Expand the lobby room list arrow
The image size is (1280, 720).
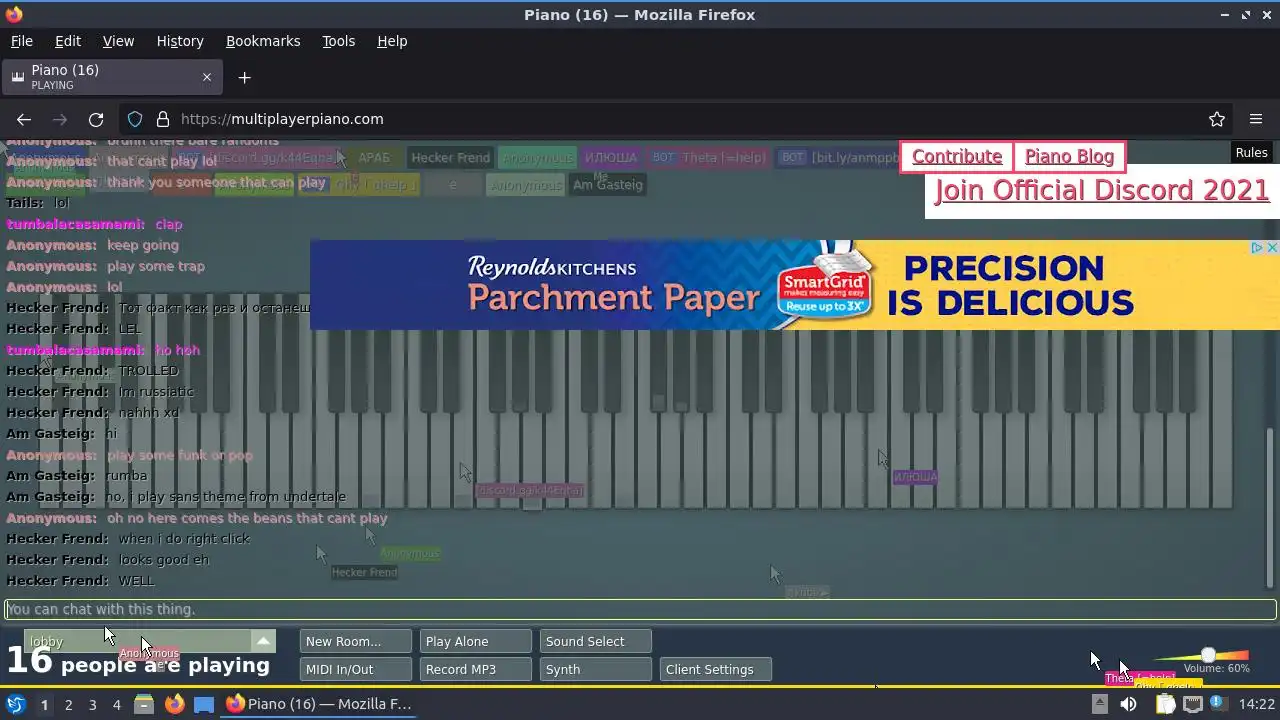[263, 641]
